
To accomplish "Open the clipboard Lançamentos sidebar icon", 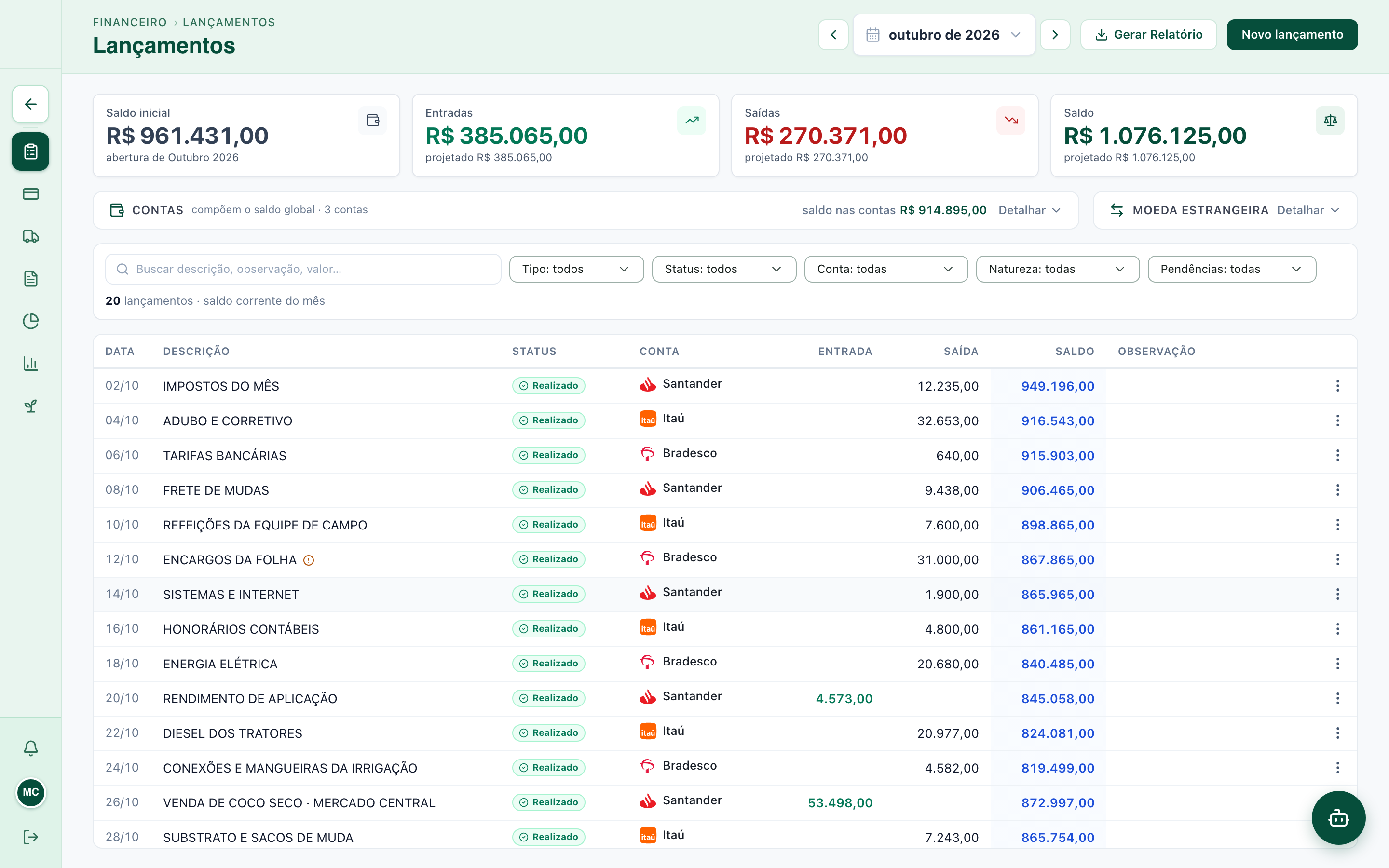I will [x=30, y=151].
